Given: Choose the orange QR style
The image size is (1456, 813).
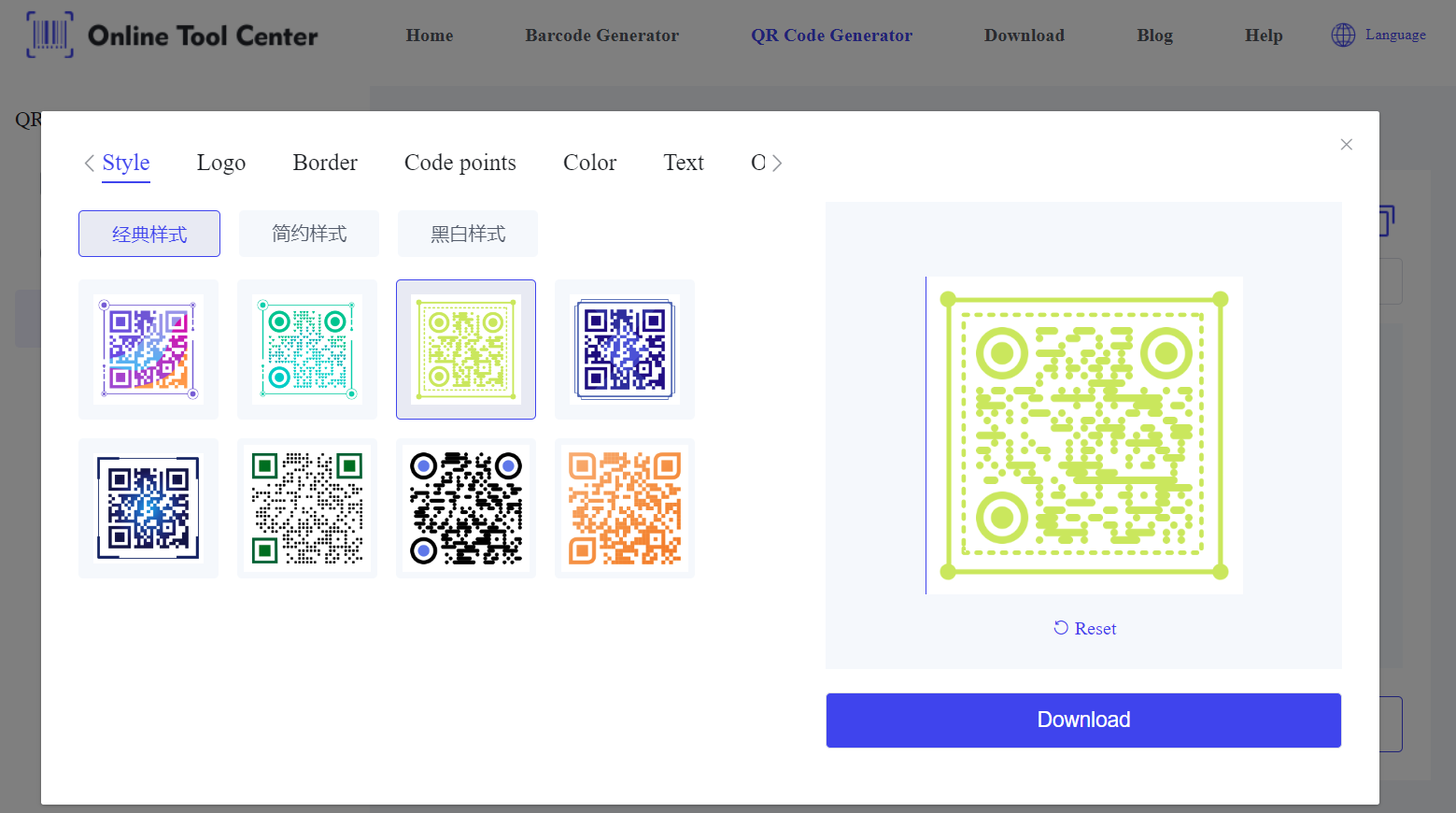Looking at the screenshot, I should (x=625, y=508).
